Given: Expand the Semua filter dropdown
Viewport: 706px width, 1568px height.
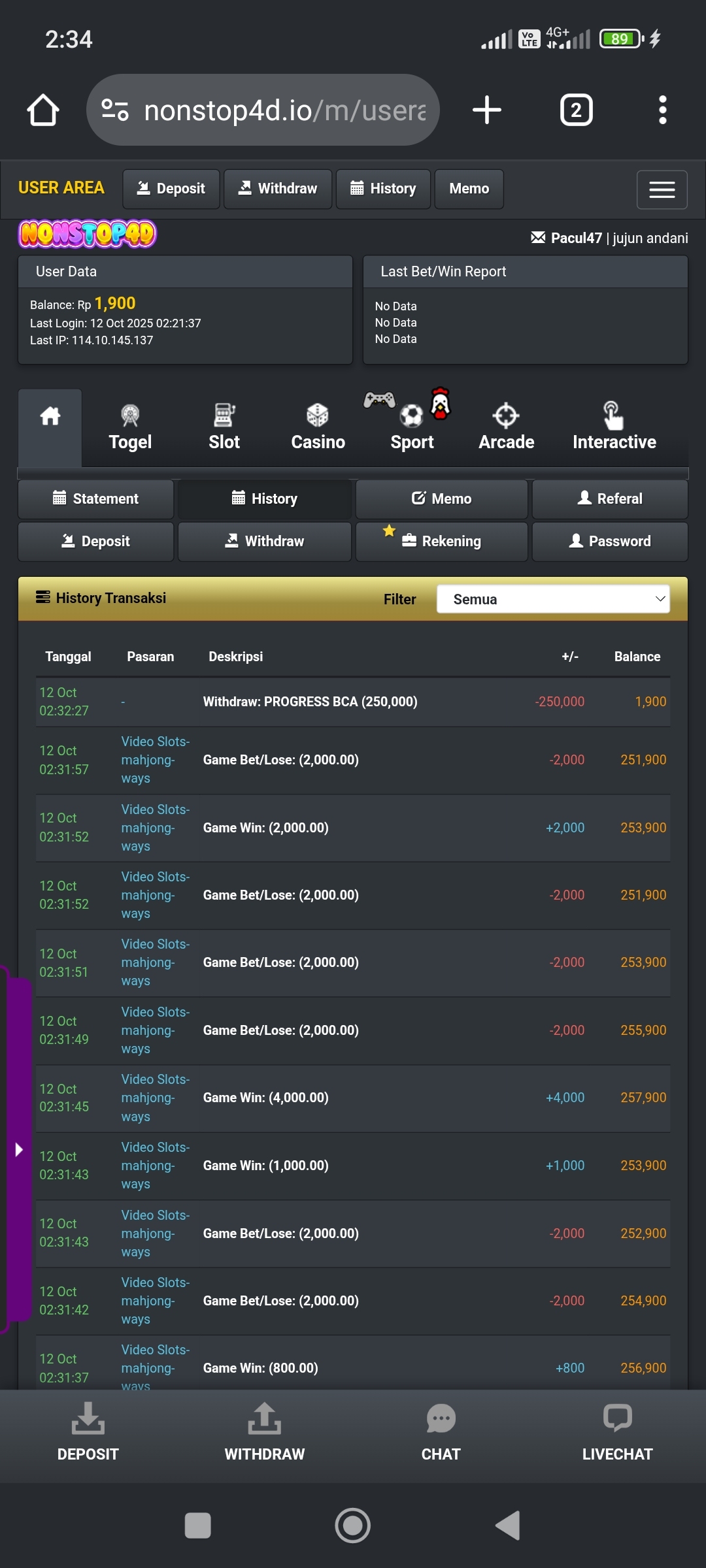Looking at the screenshot, I should 553,599.
